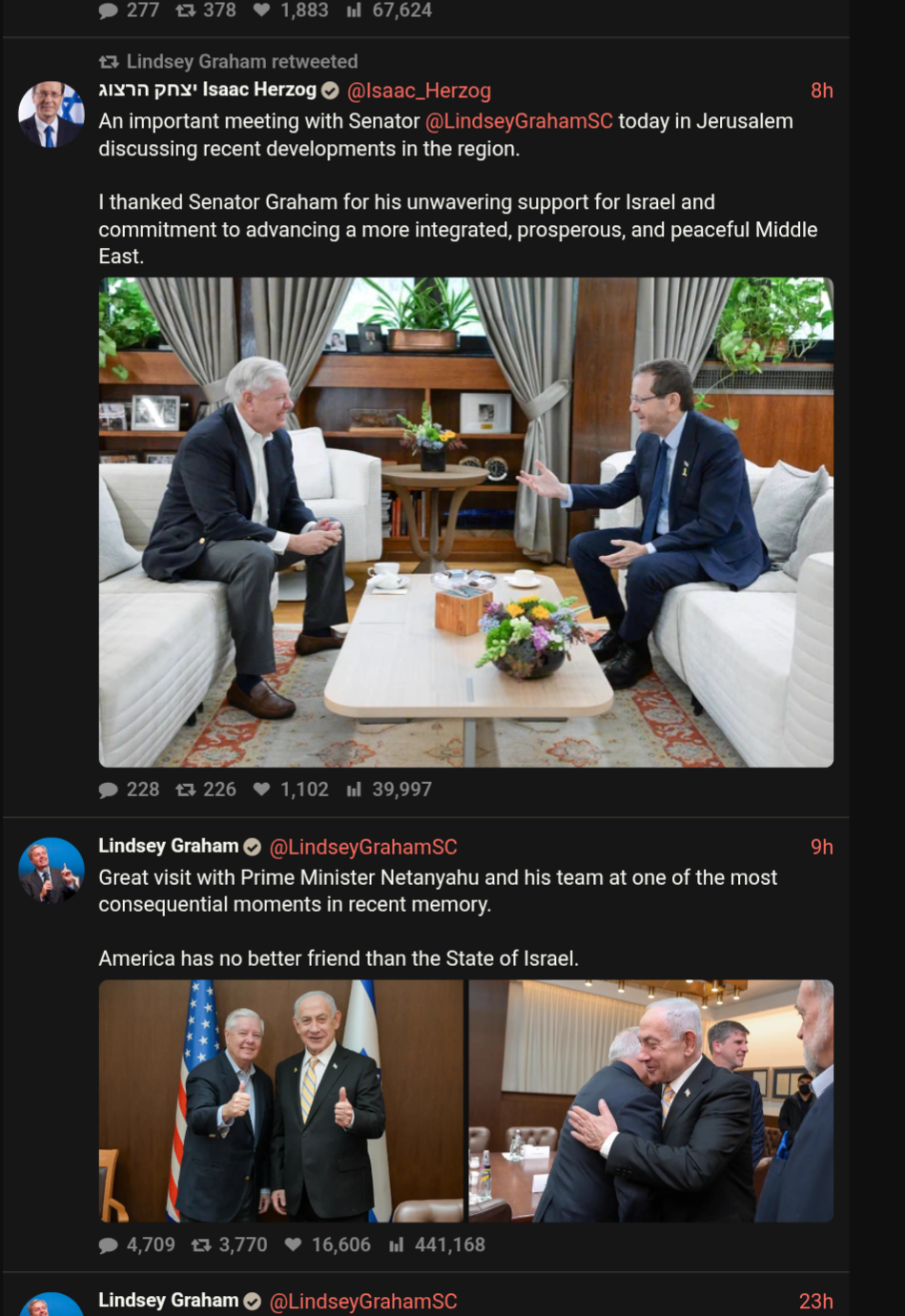This screenshot has height=1316, width=905.
Task: Like the Netanyahu visit tweet with 16,606 hearts
Action: pos(294,1244)
